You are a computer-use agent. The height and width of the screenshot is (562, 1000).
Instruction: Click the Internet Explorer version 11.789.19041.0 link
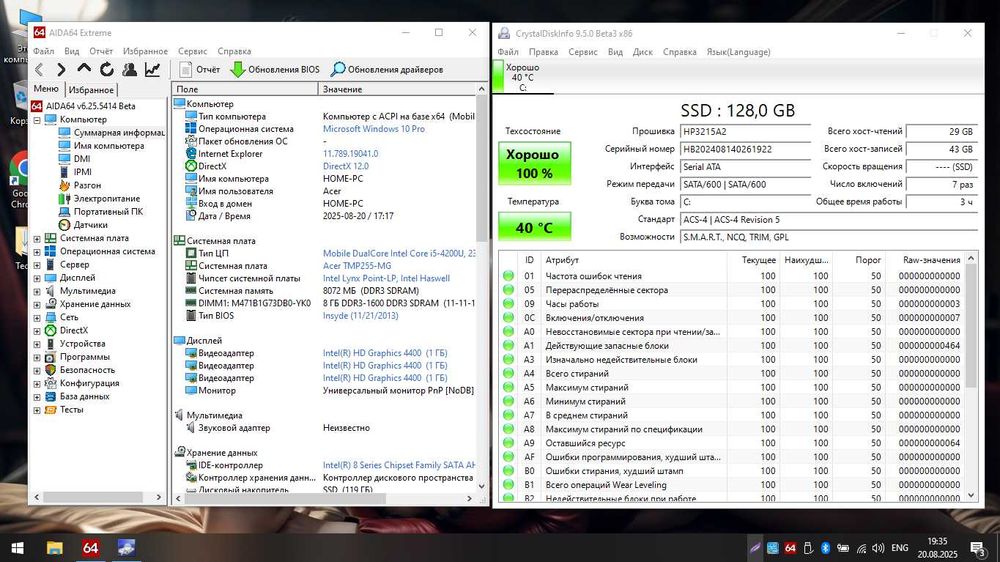pos(350,154)
